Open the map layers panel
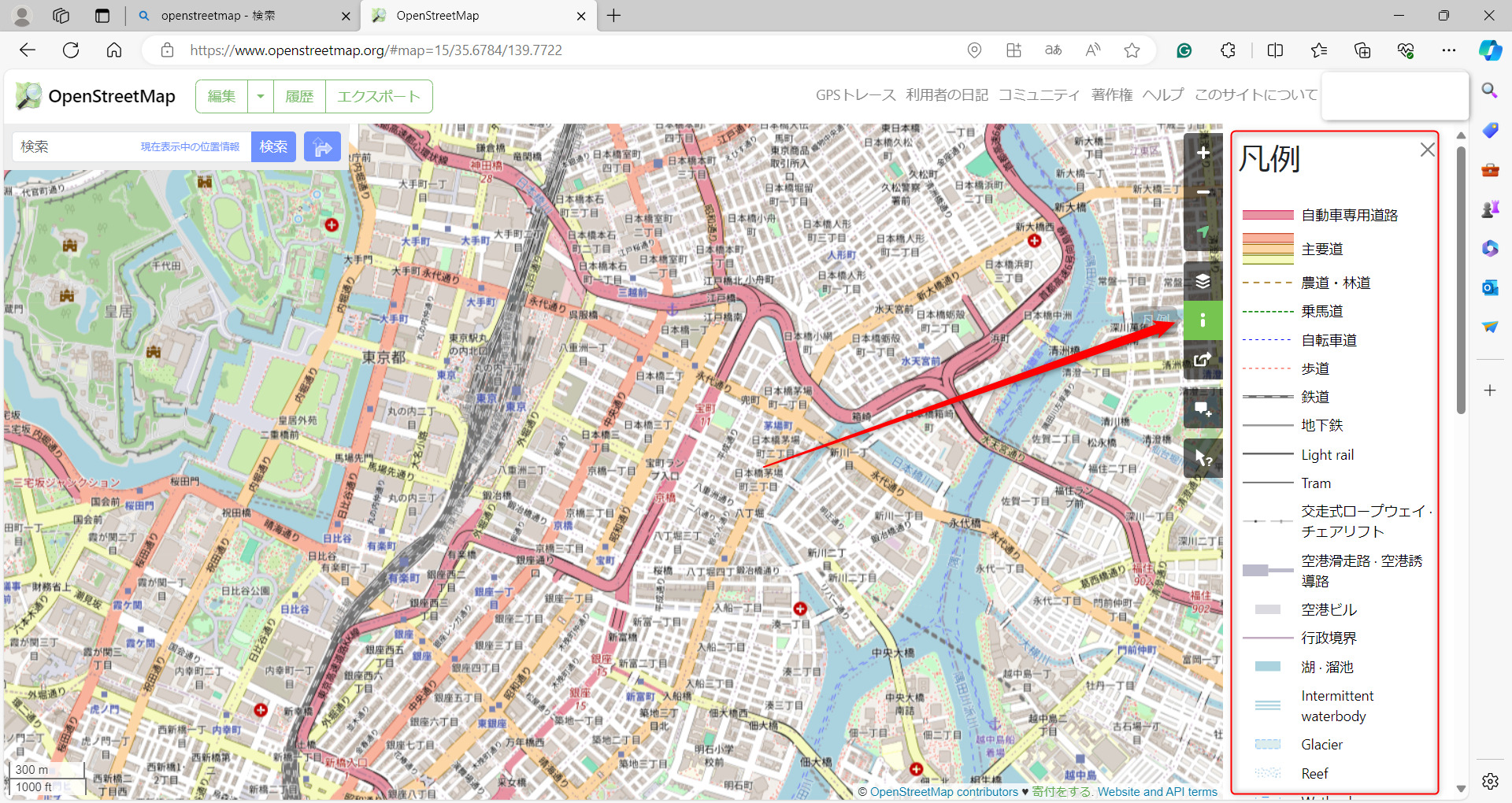Image resolution: width=1512 pixels, height=803 pixels. tap(1203, 281)
